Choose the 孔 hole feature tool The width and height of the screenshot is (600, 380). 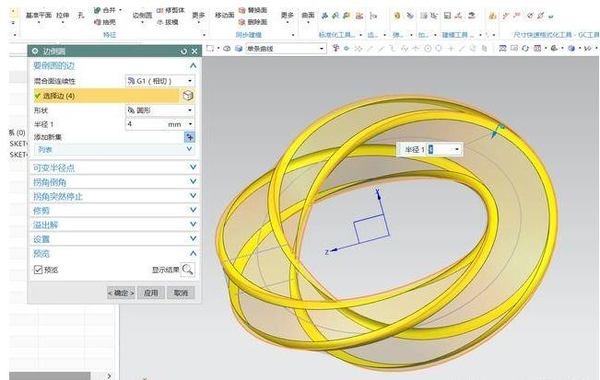pyautogui.click(x=81, y=15)
